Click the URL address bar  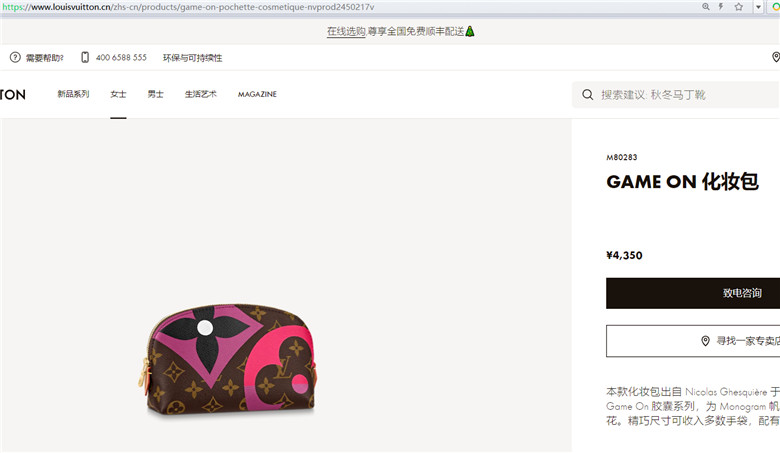pyautogui.click(x=348, y=7)
